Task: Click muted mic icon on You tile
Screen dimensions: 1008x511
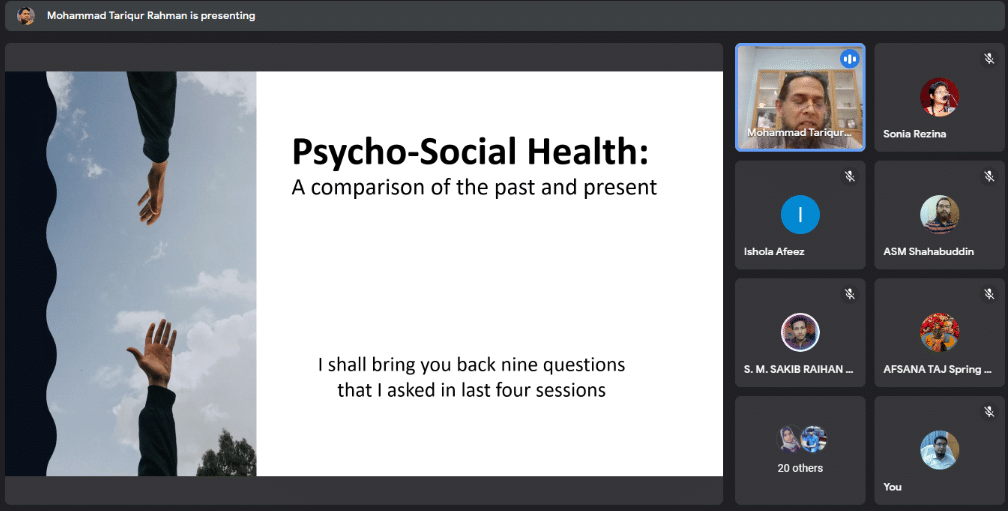Action: [989, 411]
